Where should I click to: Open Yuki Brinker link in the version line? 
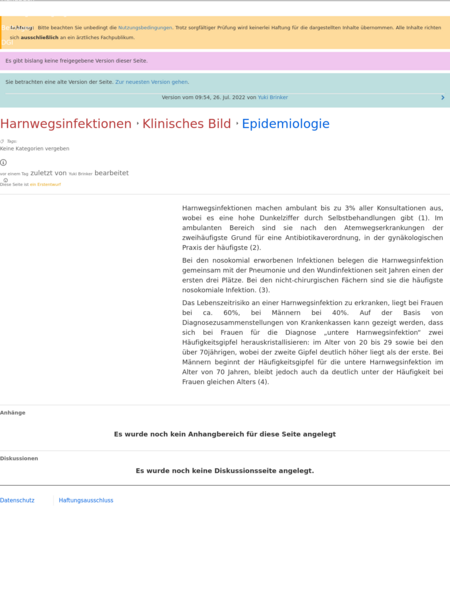click(273, 97)
